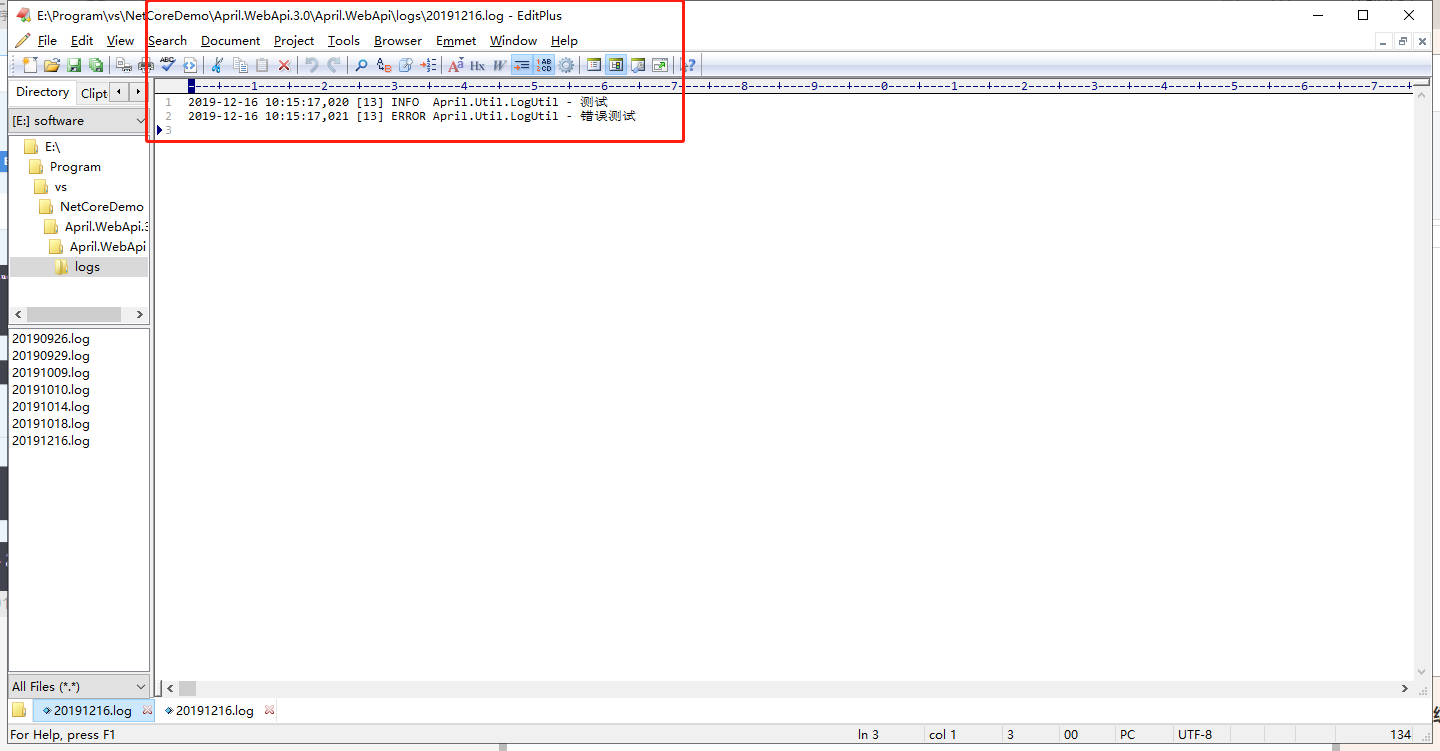Open Find with magnifier icon

[361, 65]
